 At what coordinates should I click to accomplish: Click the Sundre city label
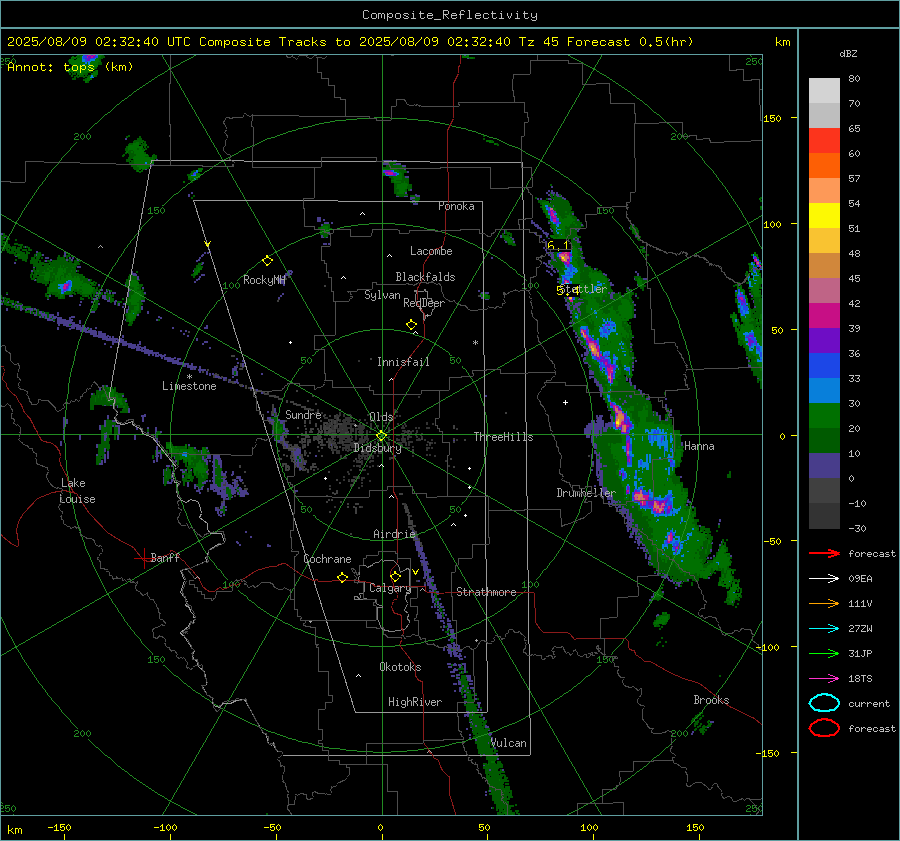pyautogui.click(x=304, y=415)
